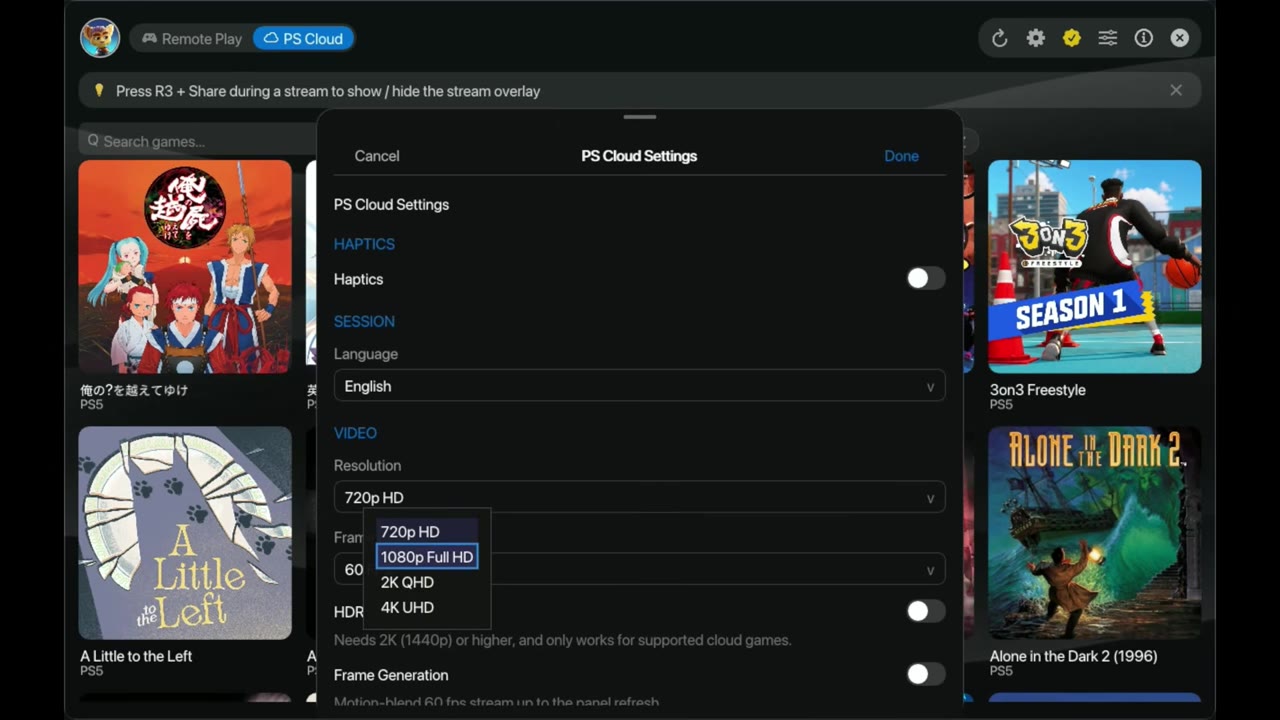Select the 1080p Full HD option

point(427,557)
